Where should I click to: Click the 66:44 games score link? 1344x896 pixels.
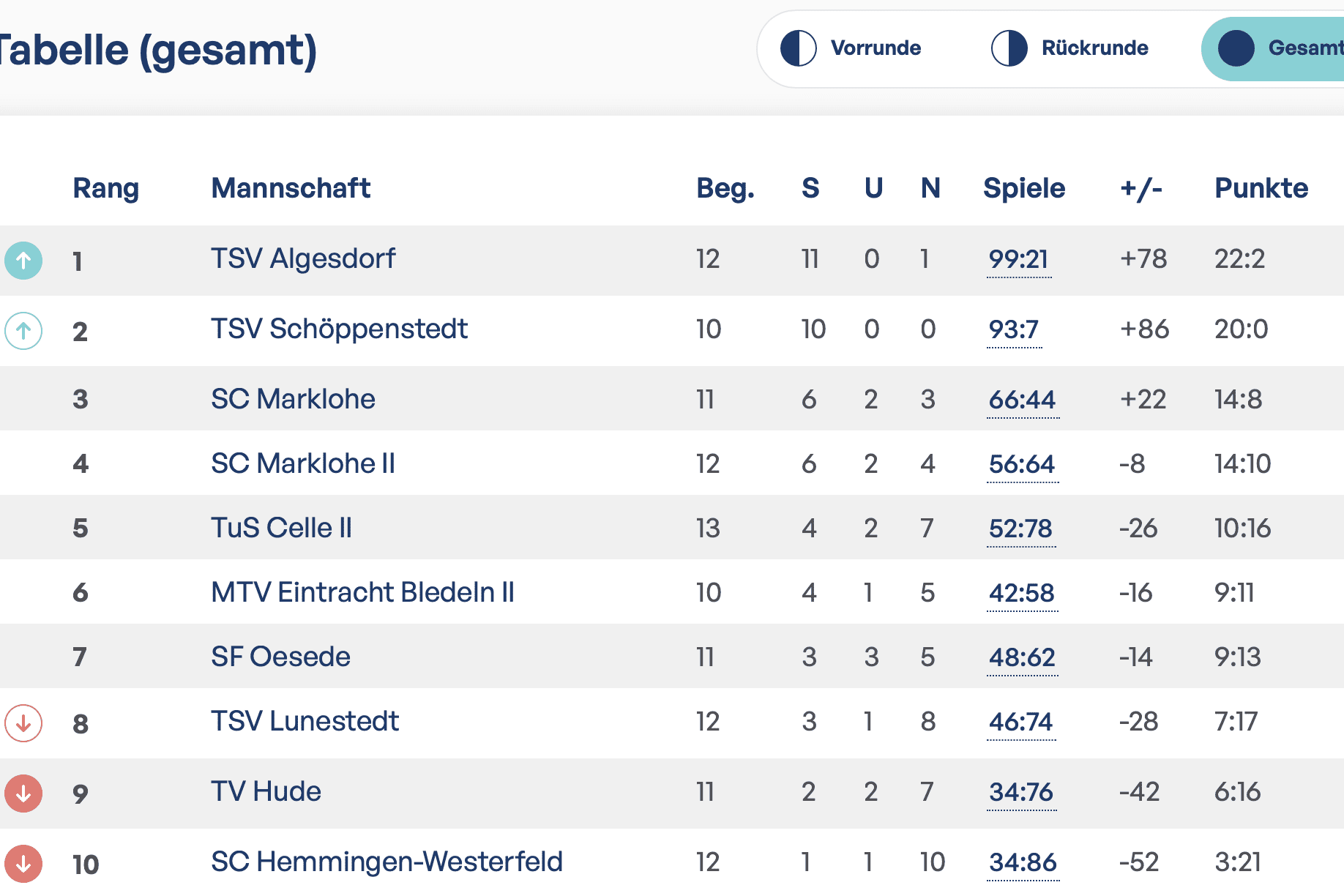(x=1022, y=400)
